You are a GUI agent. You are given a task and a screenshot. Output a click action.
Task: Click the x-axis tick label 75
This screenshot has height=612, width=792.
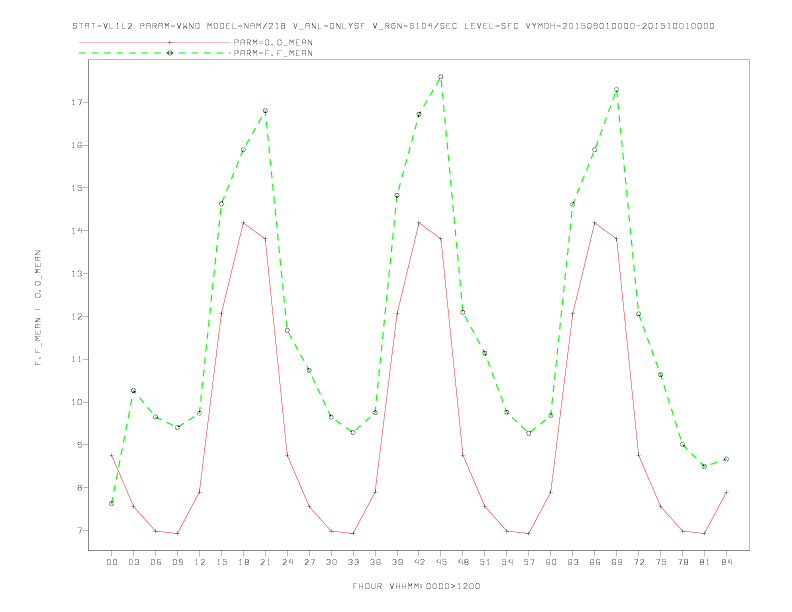pos(661,562)
